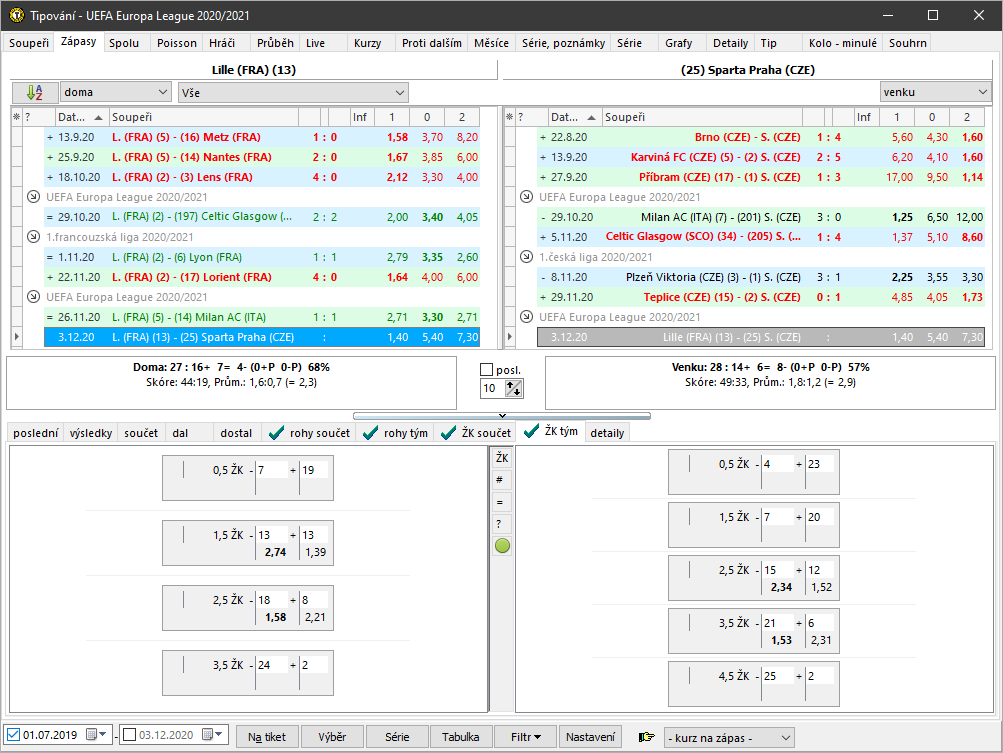Click the asterisk header of the Sparta Praha table
This screenshot has width=1003, height=753.
tap(510, 117)
